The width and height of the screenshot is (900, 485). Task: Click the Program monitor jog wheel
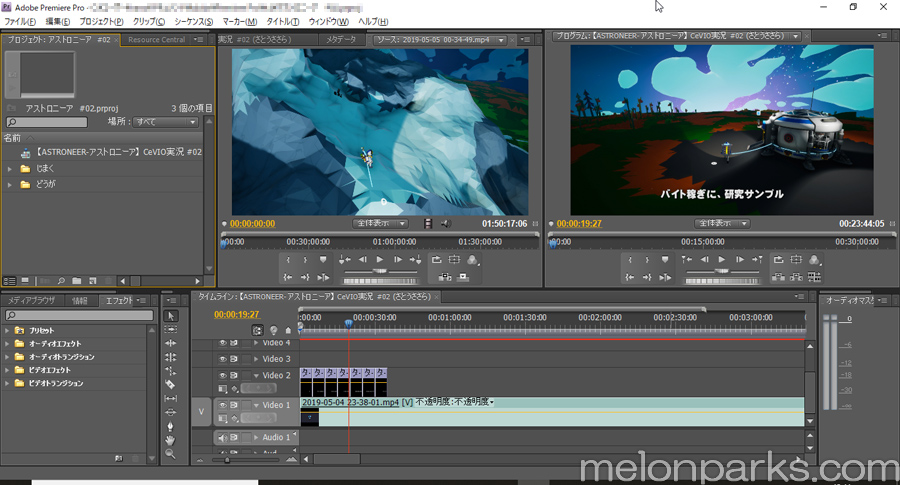[721, 281]
